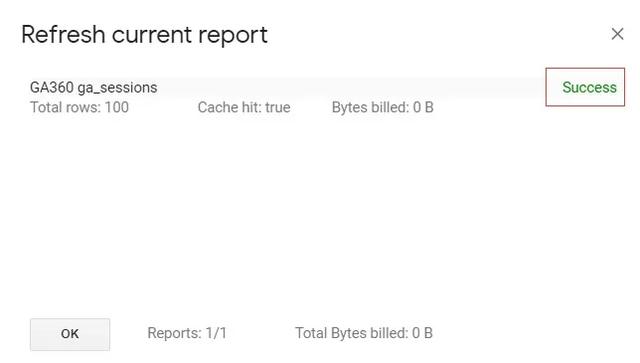The width and height of the screenshot is (640, 363).
Task: Click the 1/1 reports progress text
Action: click(x=216, y=333)
